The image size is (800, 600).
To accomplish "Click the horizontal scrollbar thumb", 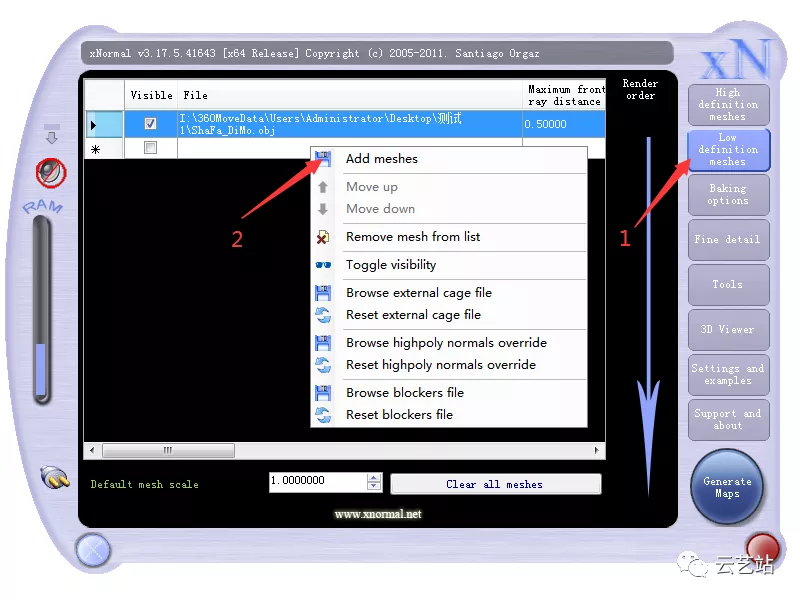I will (x=168, y=451).
